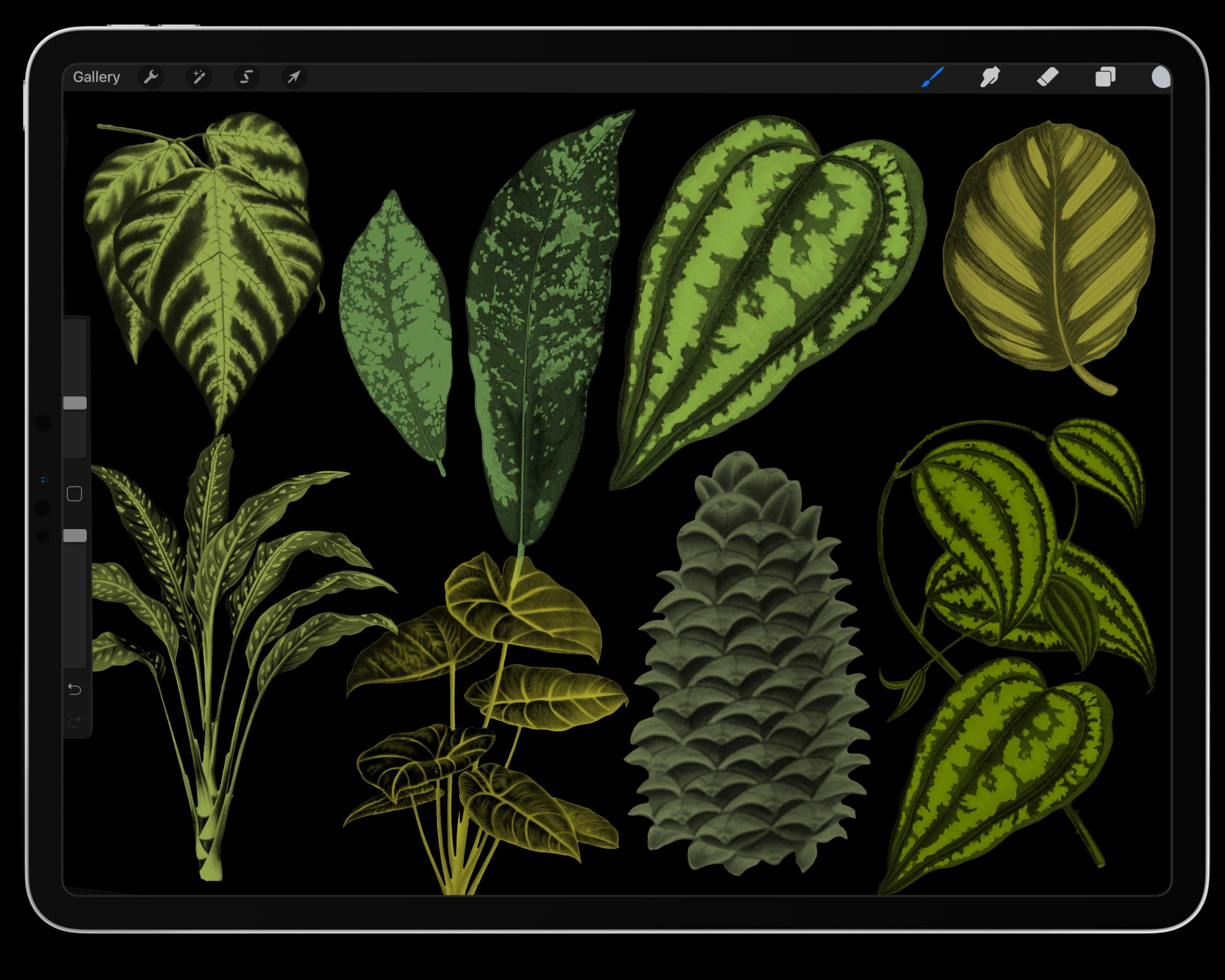This screenshot has width=1225, height=980.
Task: Select the Smudge tool
Action: (990, 77)
